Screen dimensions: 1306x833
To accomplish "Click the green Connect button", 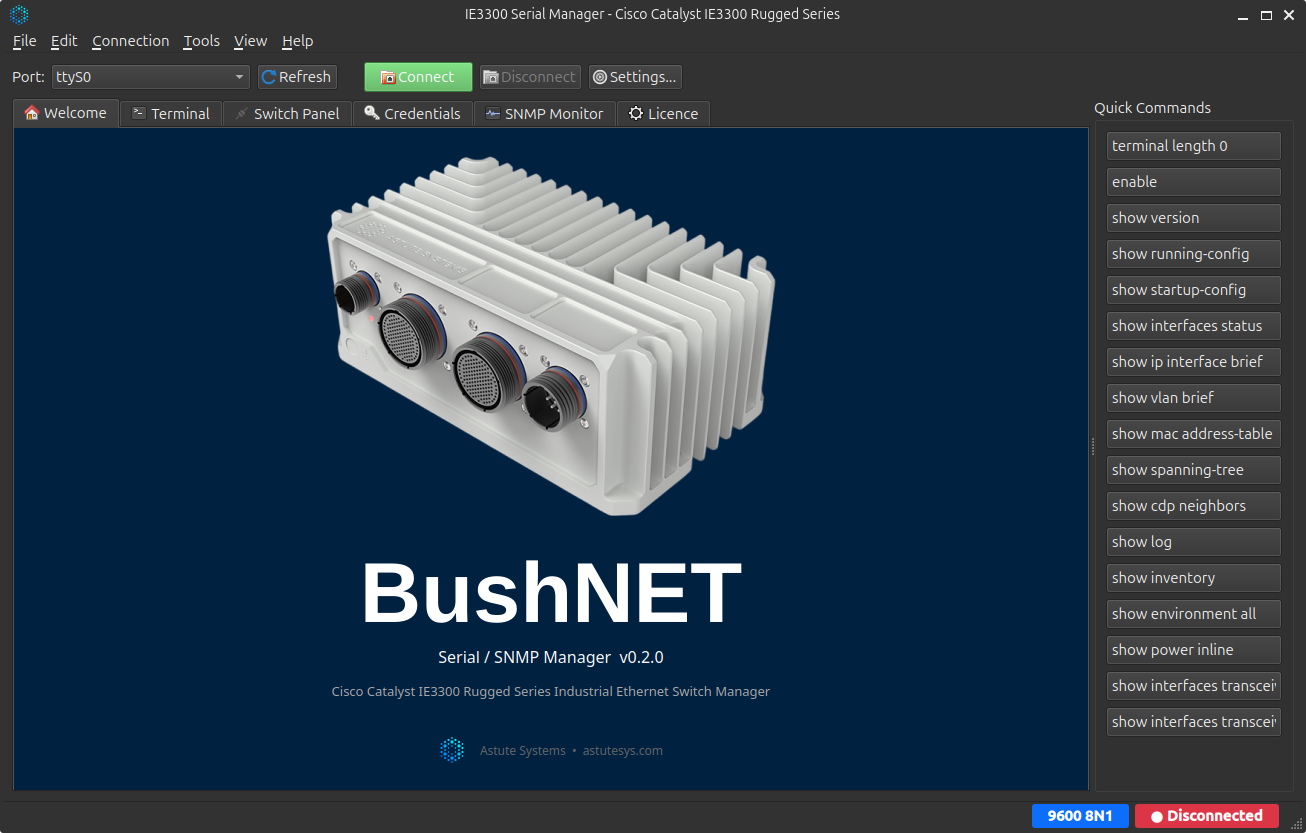I will point(417,76).
